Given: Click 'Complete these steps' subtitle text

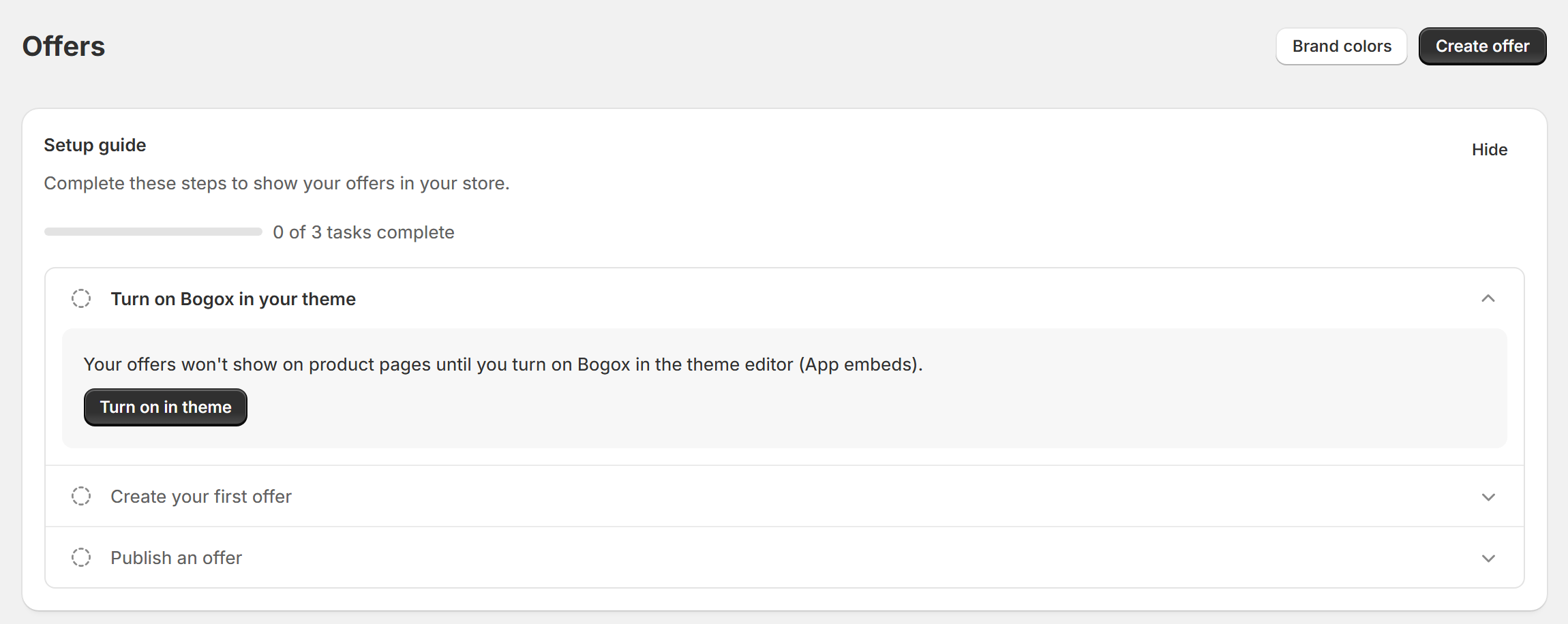Looking at the screenshot, I should (x=277, y=183).
